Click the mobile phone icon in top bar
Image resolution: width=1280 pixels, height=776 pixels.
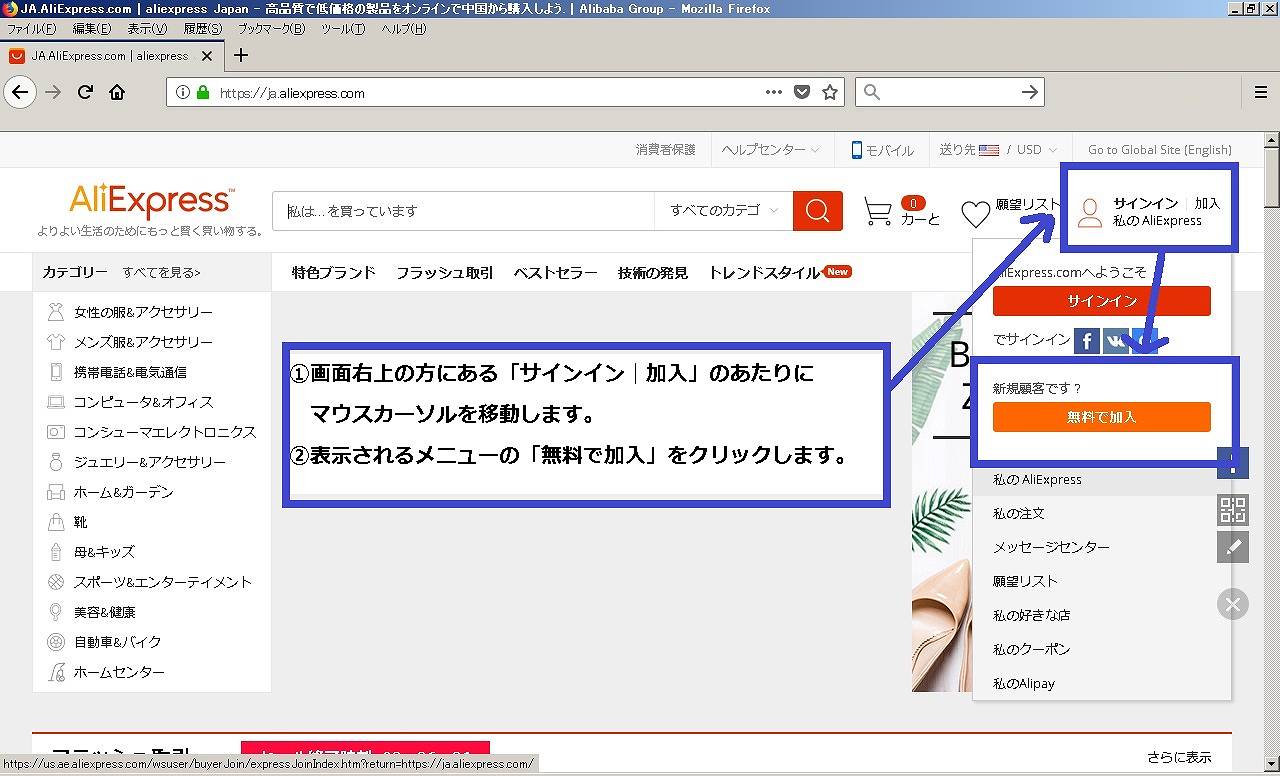(x=857, y=150)
